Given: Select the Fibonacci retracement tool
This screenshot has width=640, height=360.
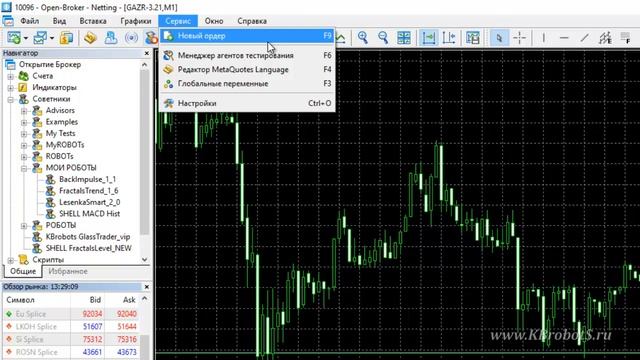Looking at the screenshot, I should pos(625,38).
